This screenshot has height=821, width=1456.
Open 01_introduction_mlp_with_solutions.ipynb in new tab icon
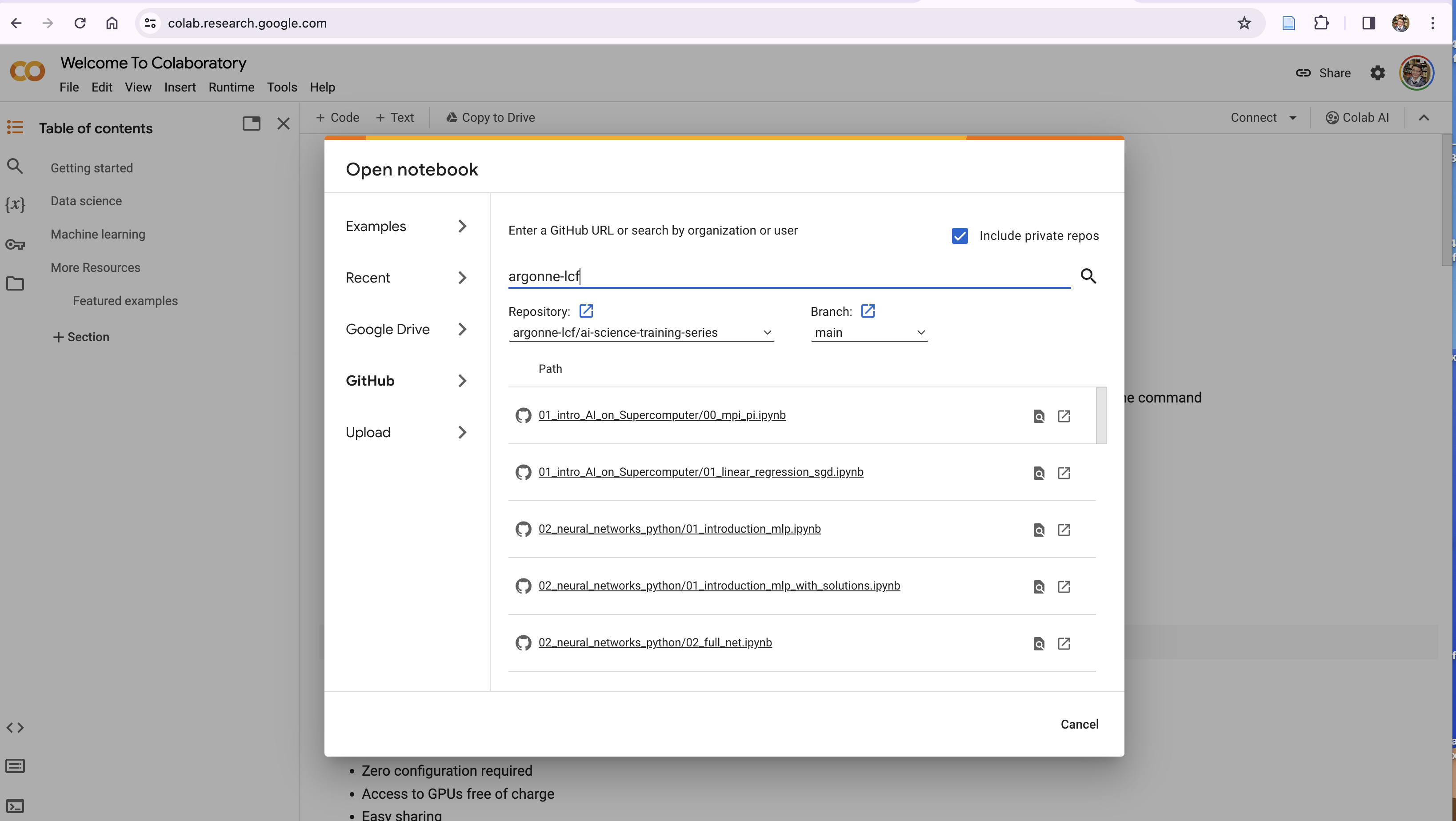tap(1064, 586)
